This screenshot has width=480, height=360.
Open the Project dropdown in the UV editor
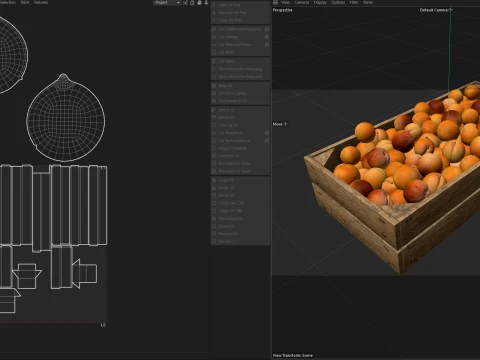(167, 3)
